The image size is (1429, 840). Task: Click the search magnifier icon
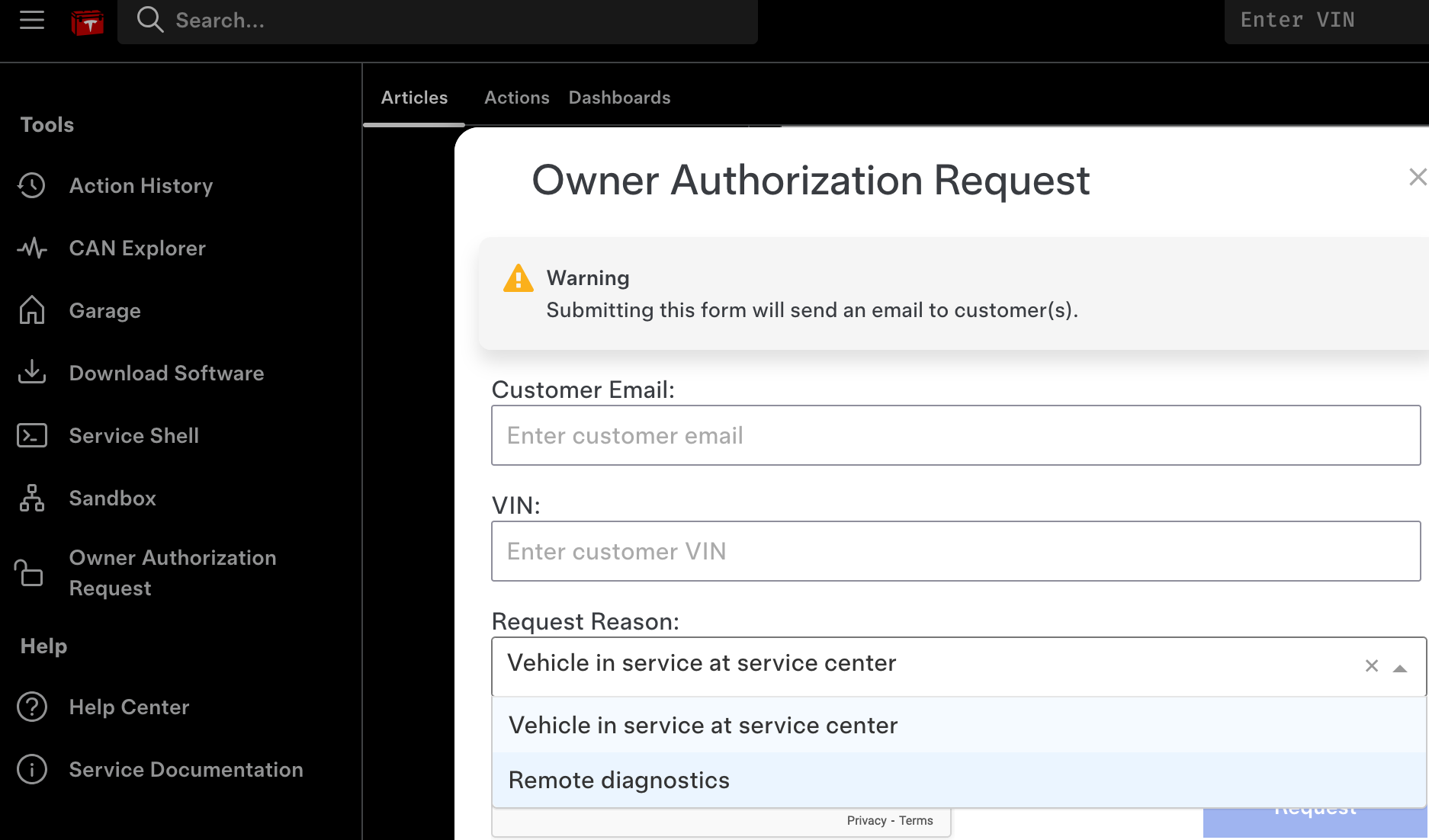(150, 20)
